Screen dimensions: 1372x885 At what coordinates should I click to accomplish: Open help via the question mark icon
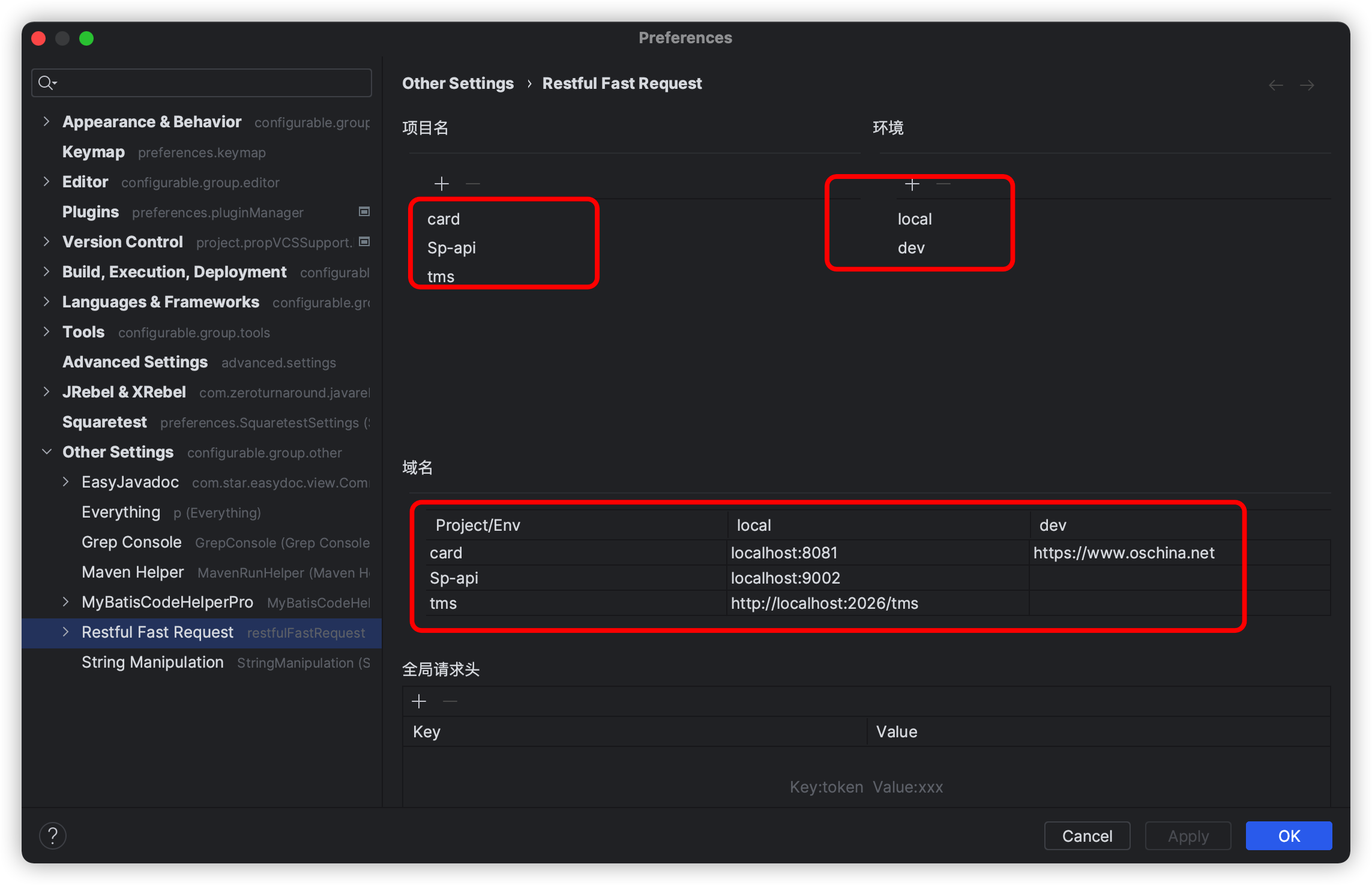[53, 835]
